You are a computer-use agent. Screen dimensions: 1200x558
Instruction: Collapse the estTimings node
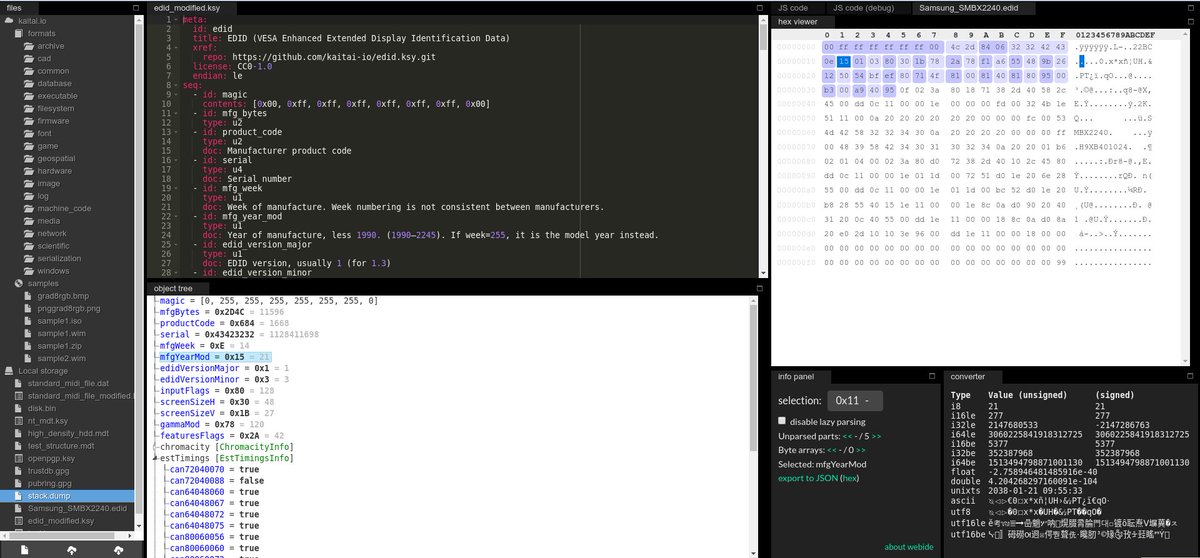pos(154,458)
